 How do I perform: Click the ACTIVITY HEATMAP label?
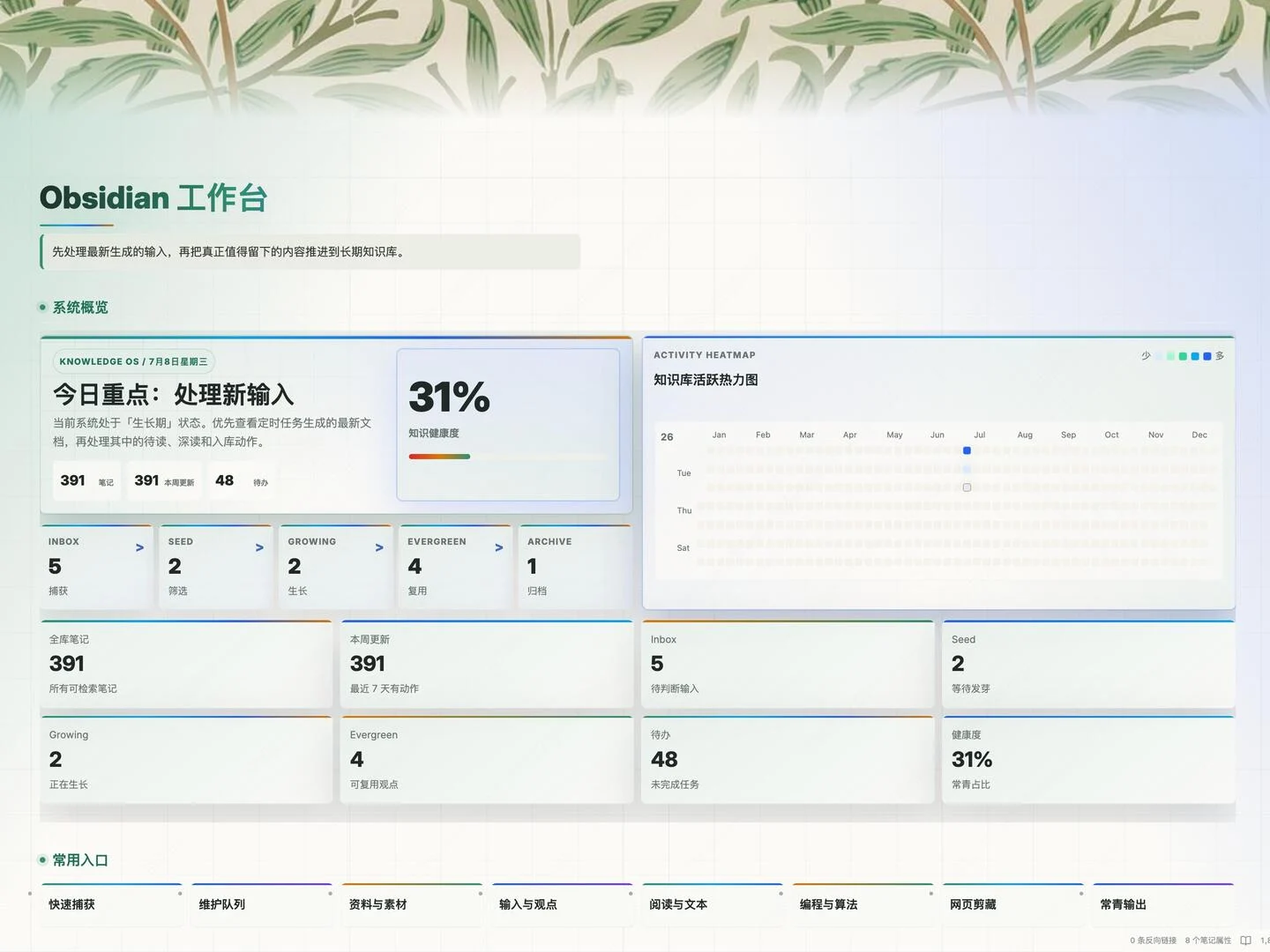pyautogui.click(x=705, y=355)
